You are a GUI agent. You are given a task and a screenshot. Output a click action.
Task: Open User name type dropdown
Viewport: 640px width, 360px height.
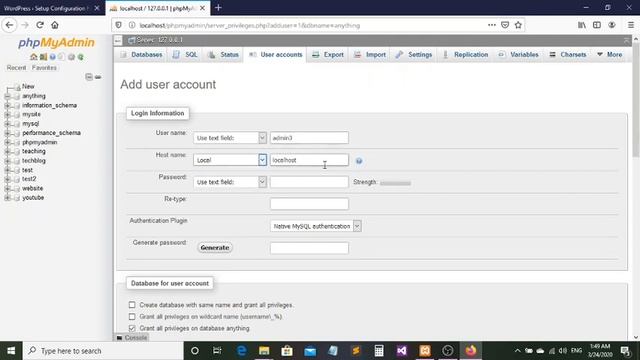230,138
